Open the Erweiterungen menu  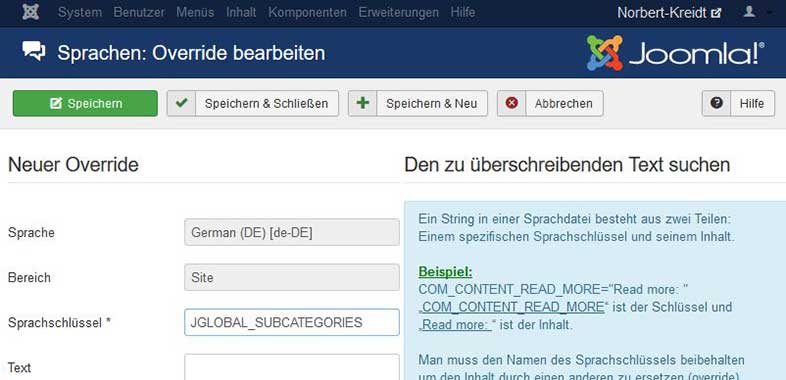(399, 13)
